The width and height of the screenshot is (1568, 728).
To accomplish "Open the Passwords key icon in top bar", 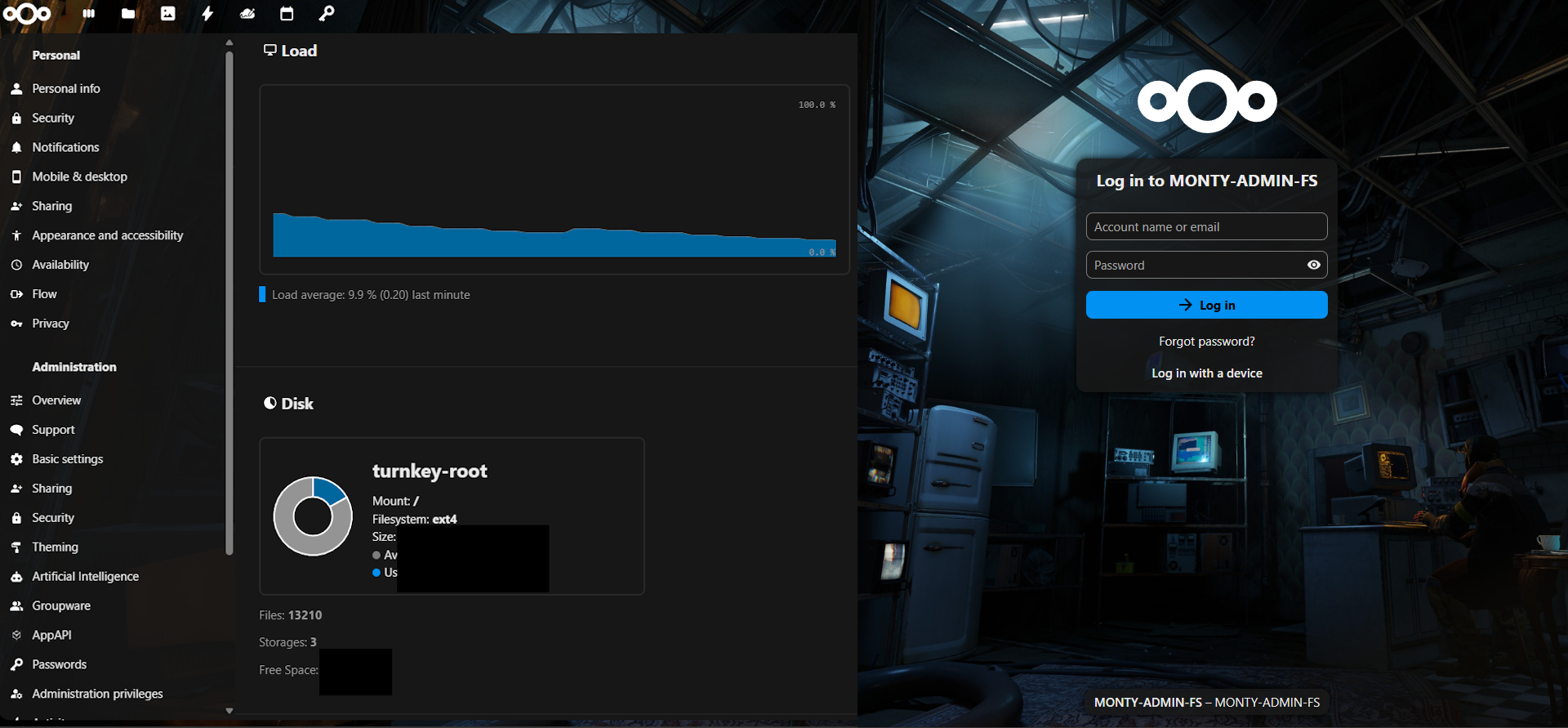I will 327,14.
